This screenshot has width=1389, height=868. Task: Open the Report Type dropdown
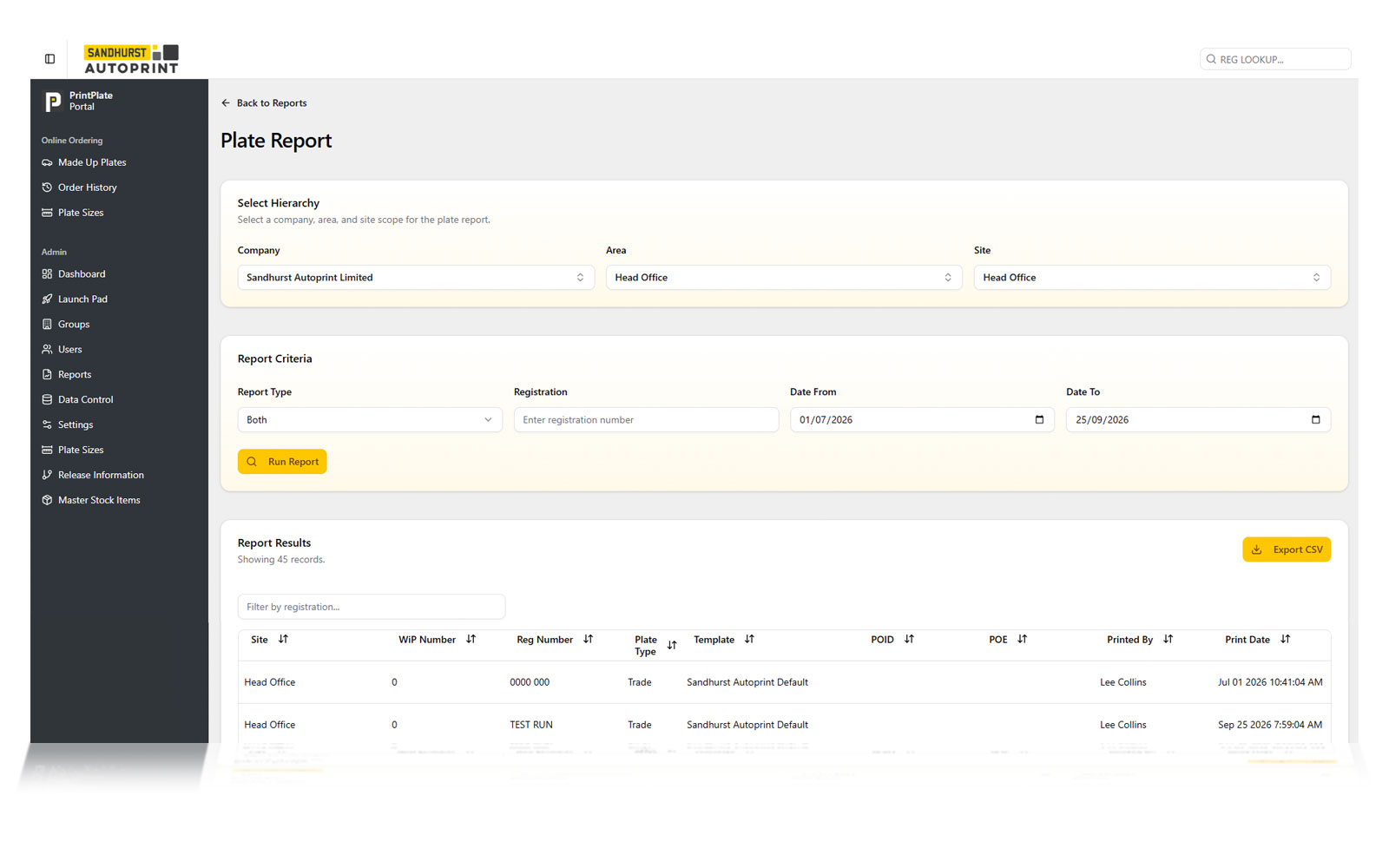pyautogui.click(x=370, y=420)
